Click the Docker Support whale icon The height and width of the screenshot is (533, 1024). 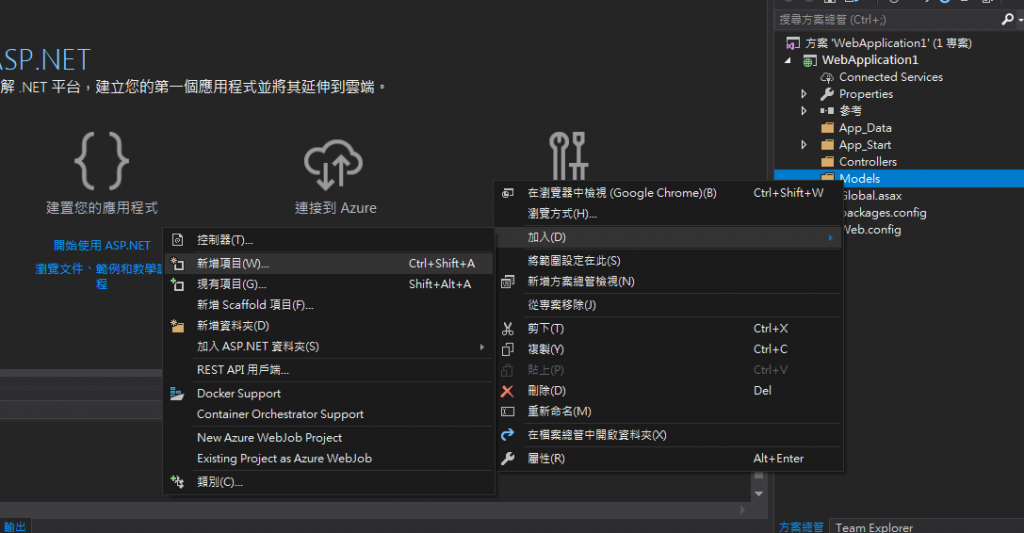[177, 393]
